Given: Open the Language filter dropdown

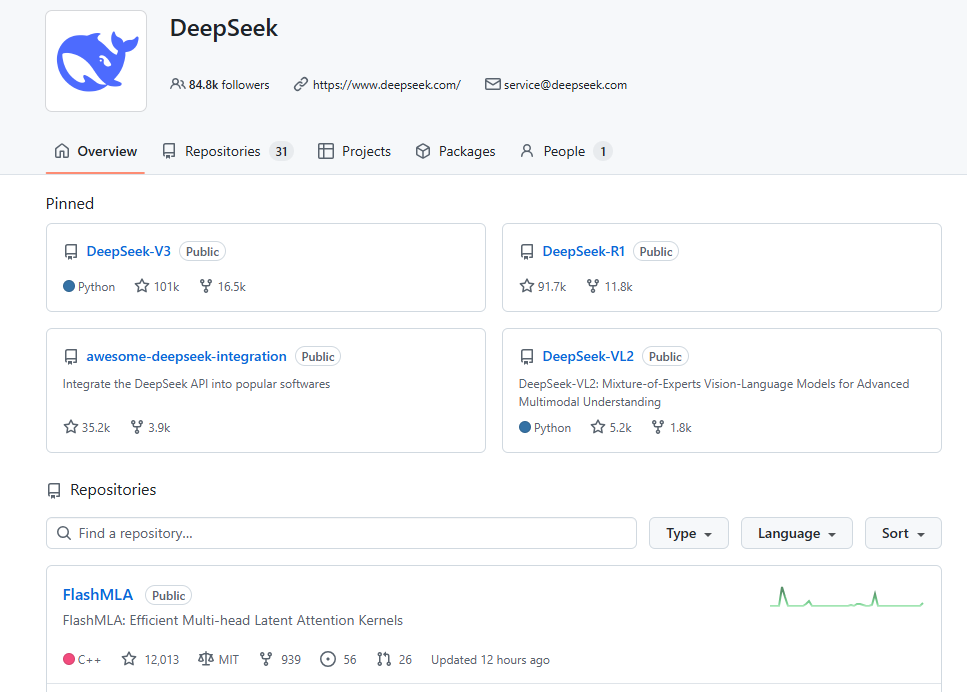Looking at the screenshot, I should pyautogui.click(x=797, y=533).
